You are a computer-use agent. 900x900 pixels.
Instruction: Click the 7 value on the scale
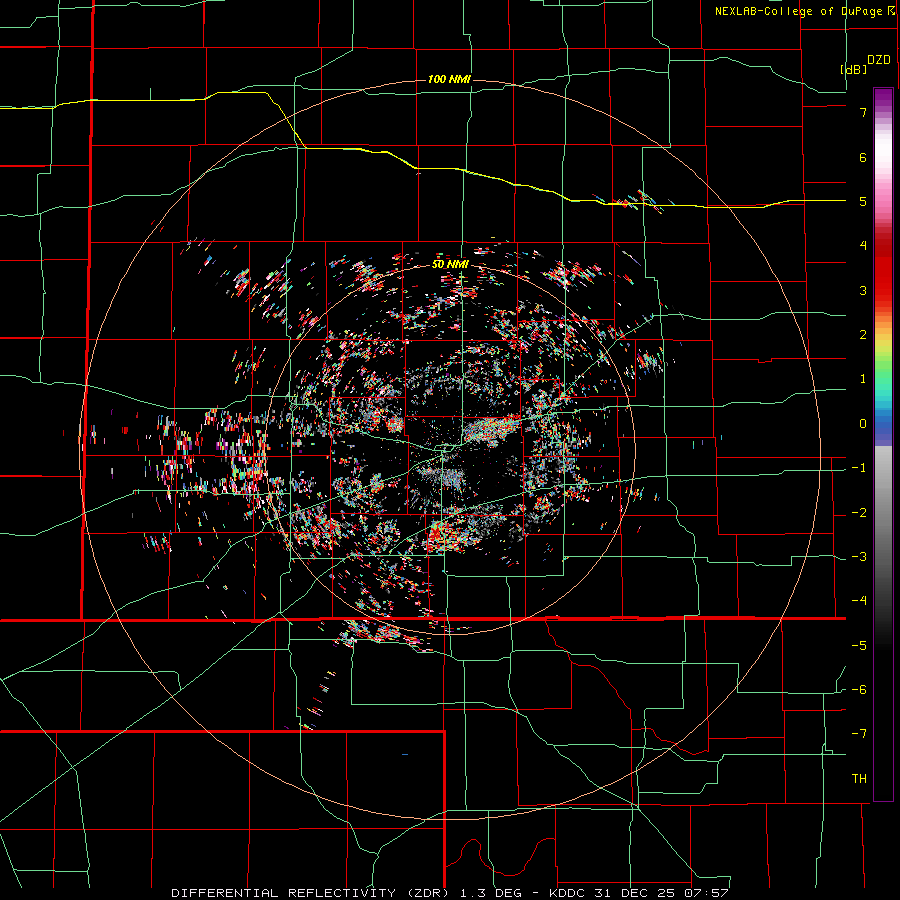863,112
